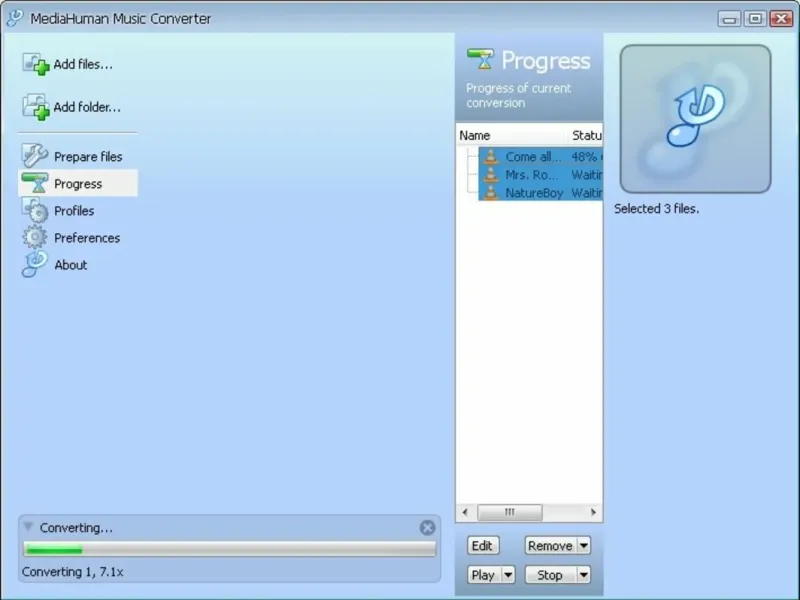The width and height of the screenshot is (800, 600).
Task: Click the Remove button
Action: click(551, 546)
